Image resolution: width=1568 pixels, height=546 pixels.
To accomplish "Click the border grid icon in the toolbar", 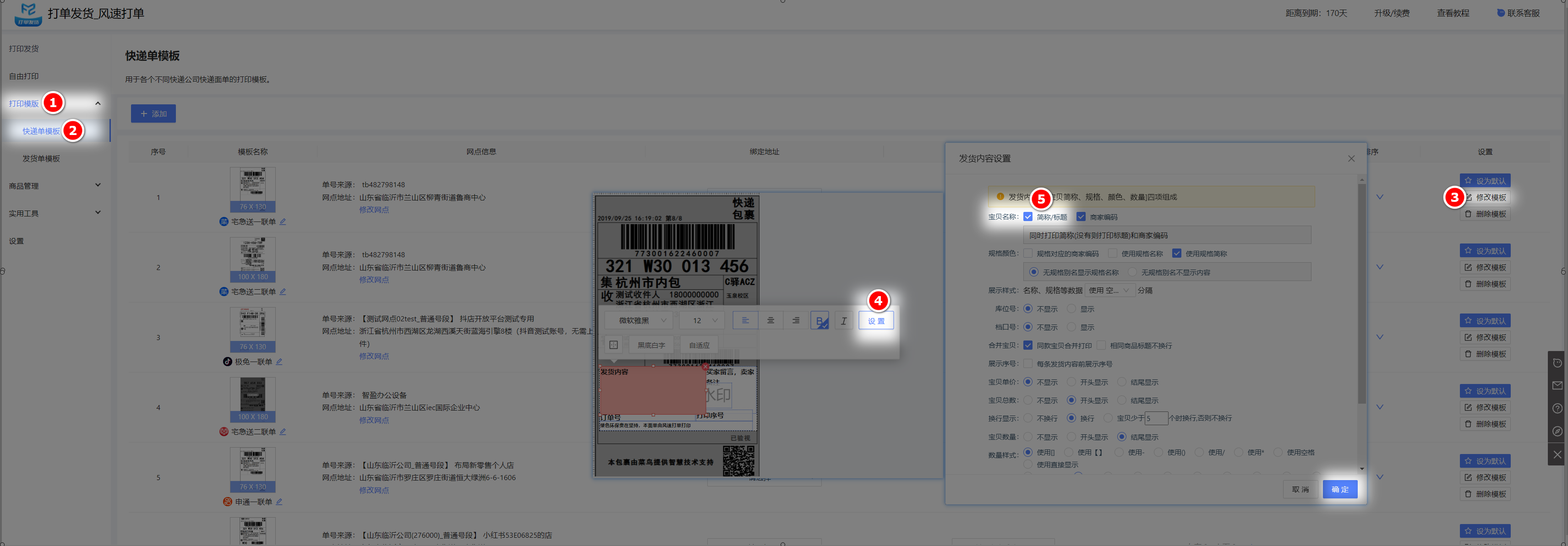I will [x=613, y=345].
